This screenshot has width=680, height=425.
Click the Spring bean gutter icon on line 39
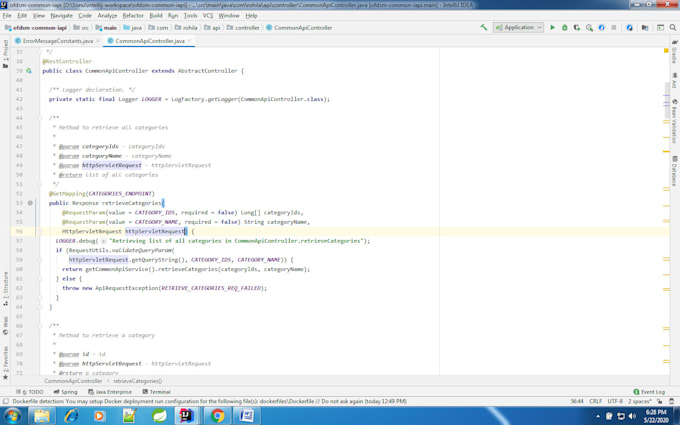pos(29,71)
